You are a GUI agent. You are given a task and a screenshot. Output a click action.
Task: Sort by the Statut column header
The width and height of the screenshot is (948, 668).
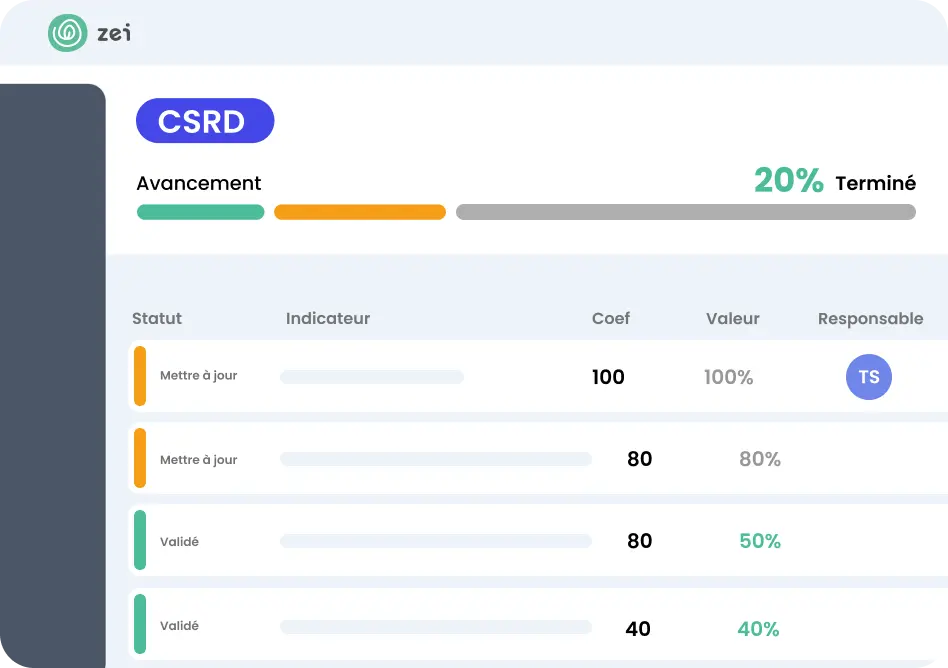pyautogui.click(x=157, y=319)
